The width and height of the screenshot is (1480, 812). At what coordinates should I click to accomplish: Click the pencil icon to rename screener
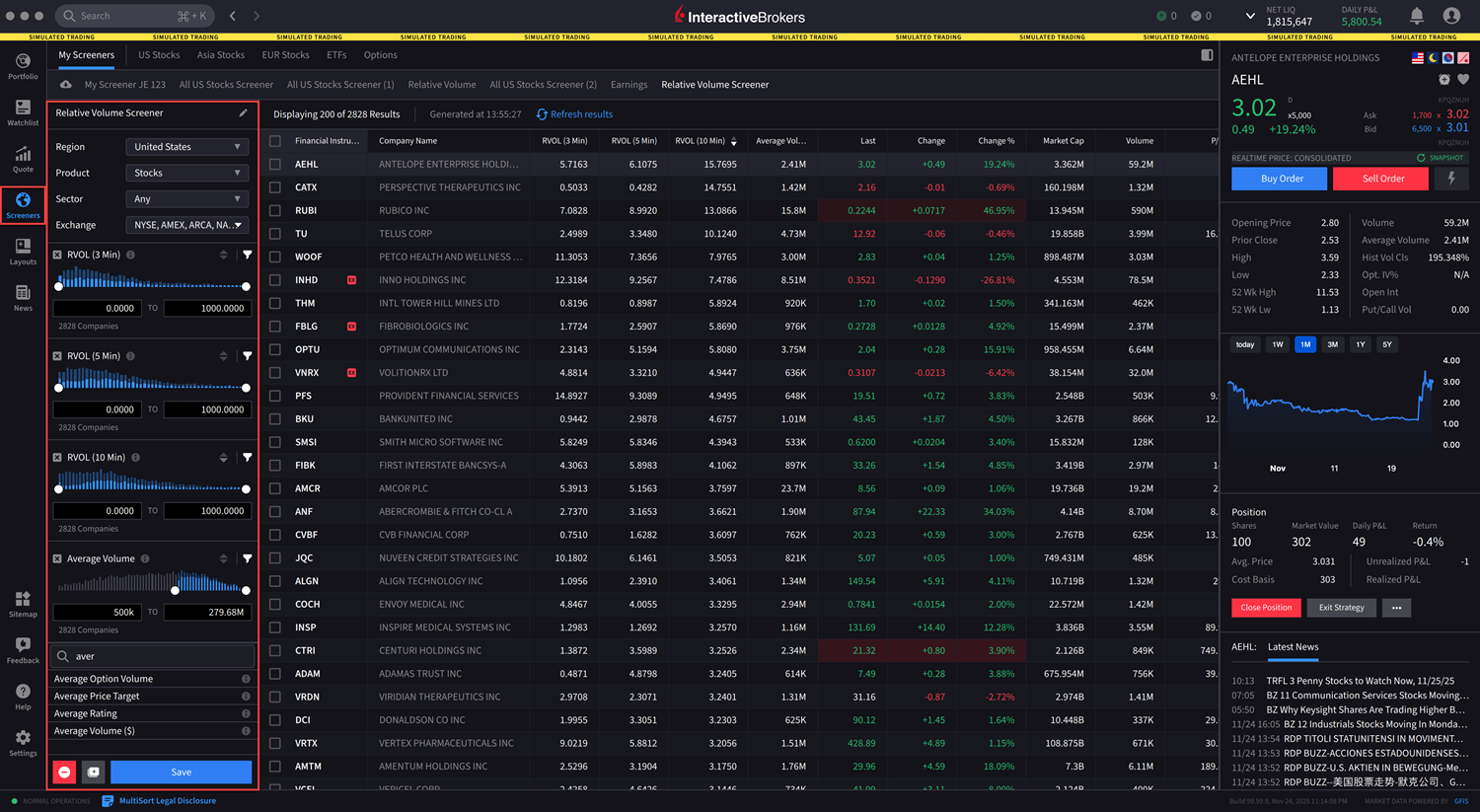243,113
